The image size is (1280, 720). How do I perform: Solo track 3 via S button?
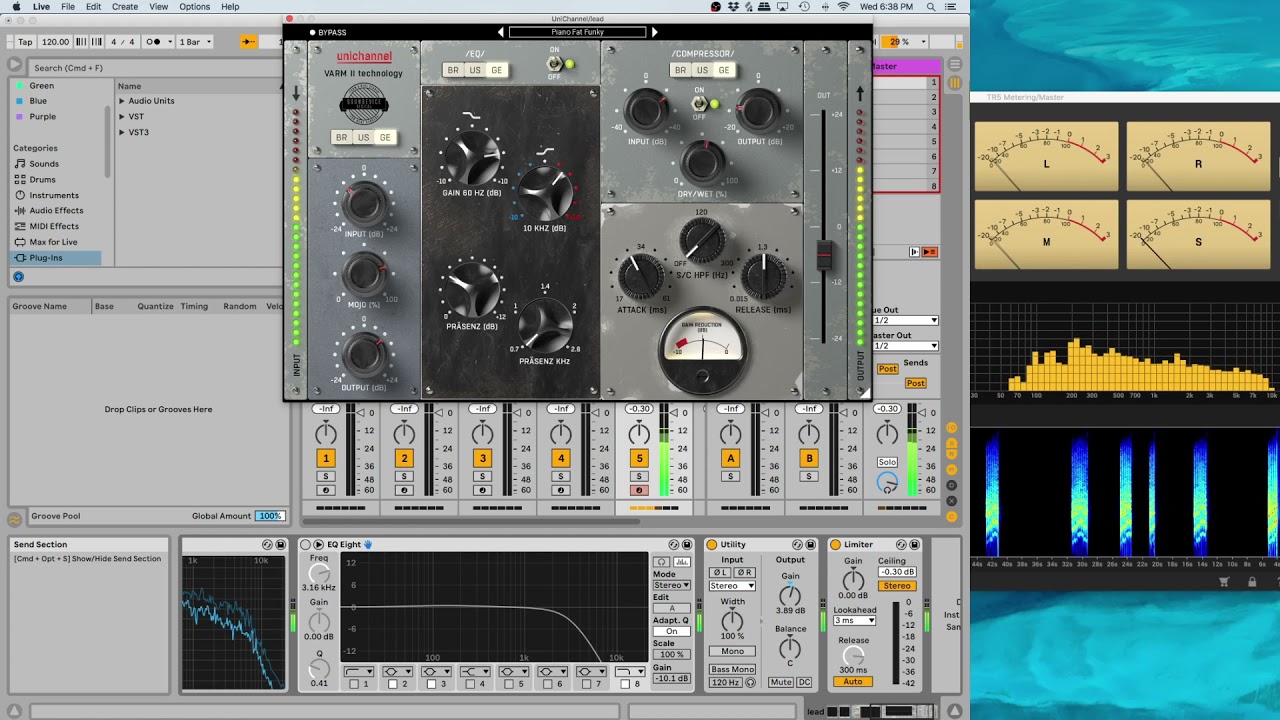coord(482,477)
